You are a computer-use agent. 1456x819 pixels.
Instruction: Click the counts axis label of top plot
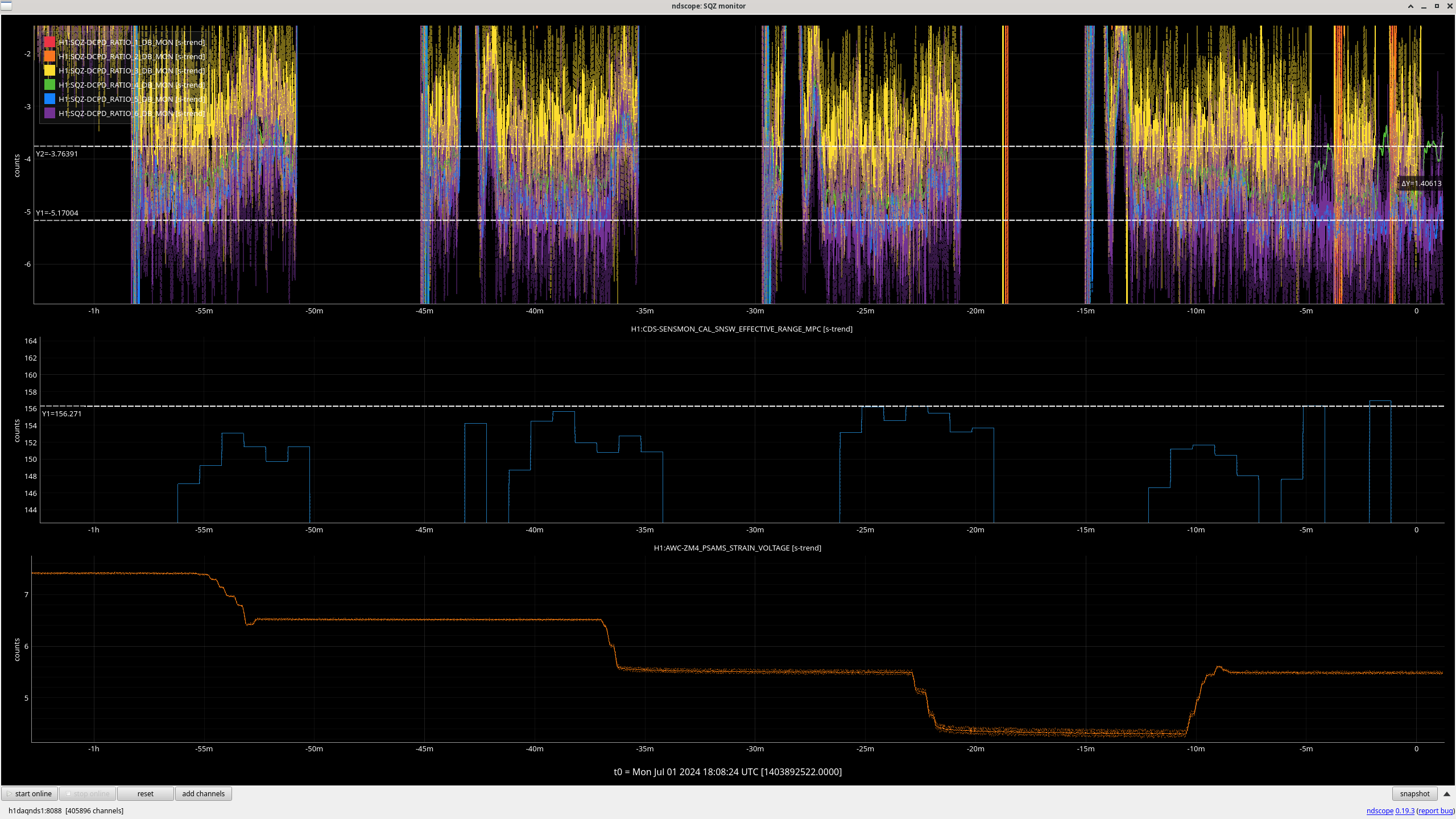point(17,166)
